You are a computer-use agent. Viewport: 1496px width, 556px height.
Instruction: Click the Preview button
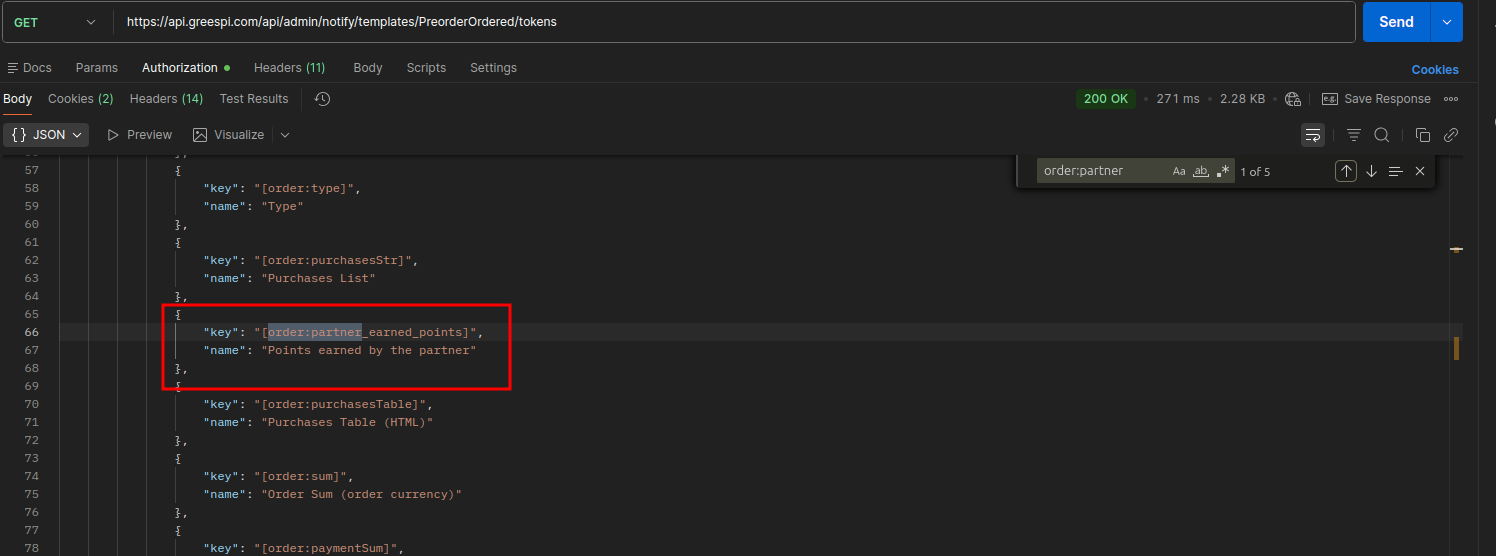[x=139, y=135]
